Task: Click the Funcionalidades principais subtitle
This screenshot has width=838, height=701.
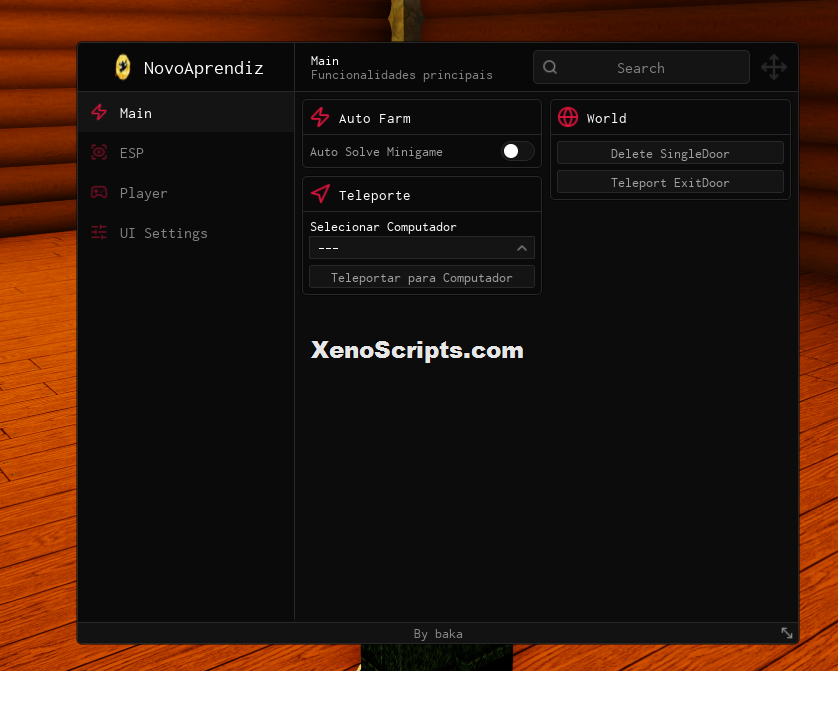Action: 401,75
